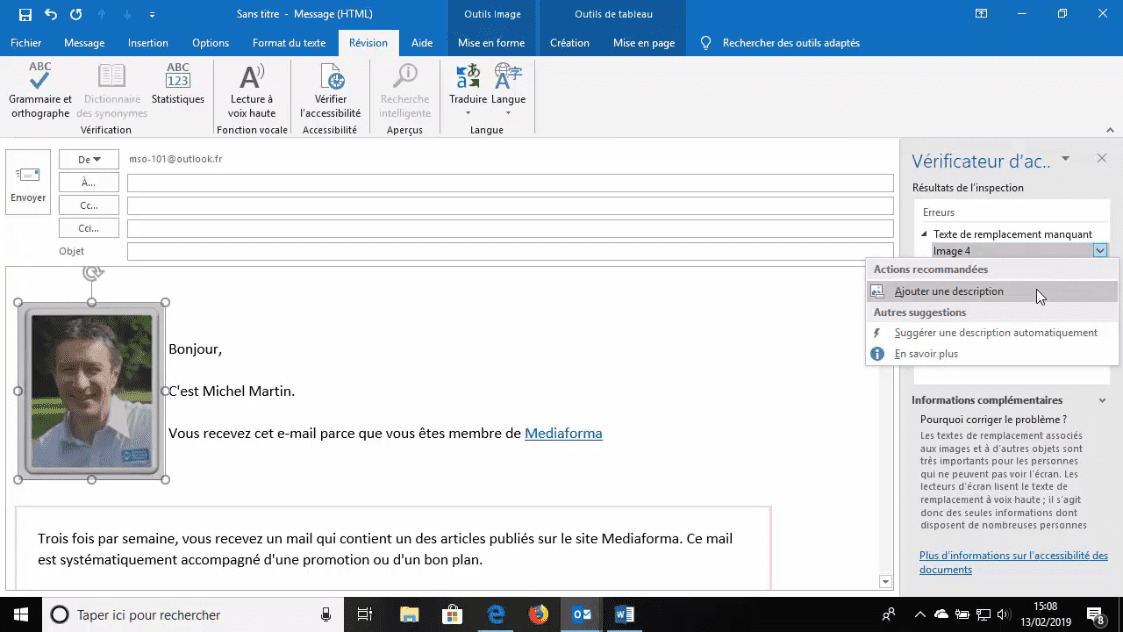The image size is (1123, 632).
Task: Follow Plus d'informations sur l'accessibilité link
Action: point(1013,555)
